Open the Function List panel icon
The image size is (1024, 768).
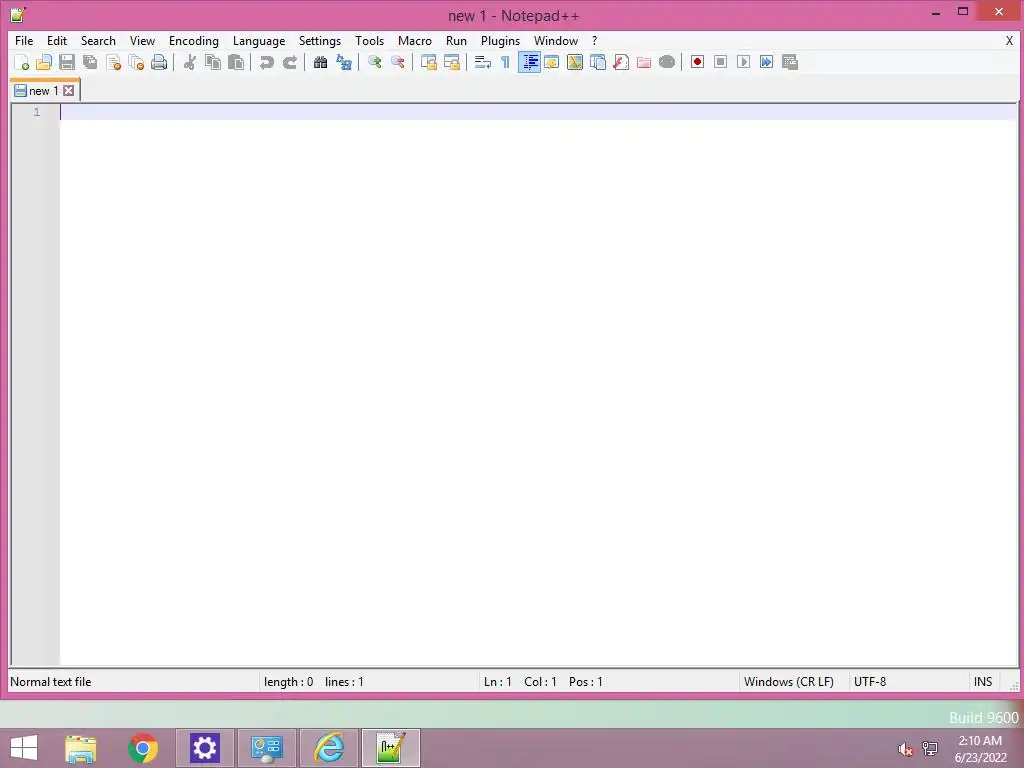point(621,62)
